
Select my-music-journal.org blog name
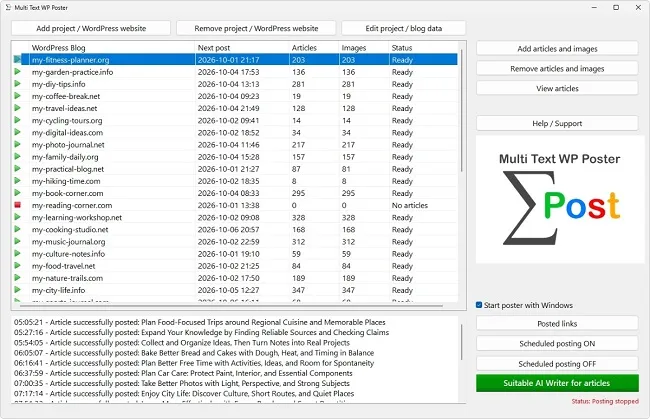point(68,242)
